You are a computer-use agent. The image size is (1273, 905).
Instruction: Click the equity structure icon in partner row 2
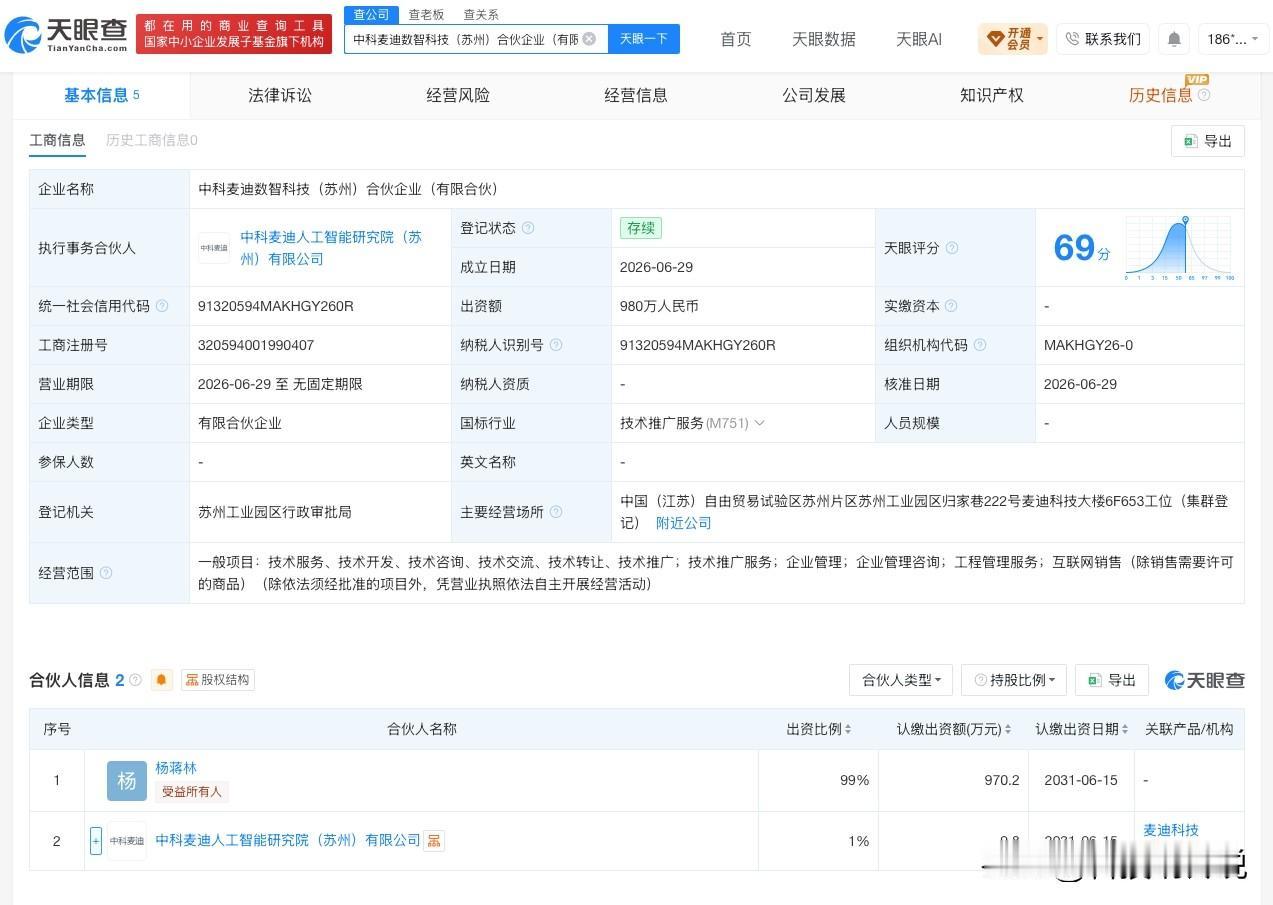click(x=434, y=841)
